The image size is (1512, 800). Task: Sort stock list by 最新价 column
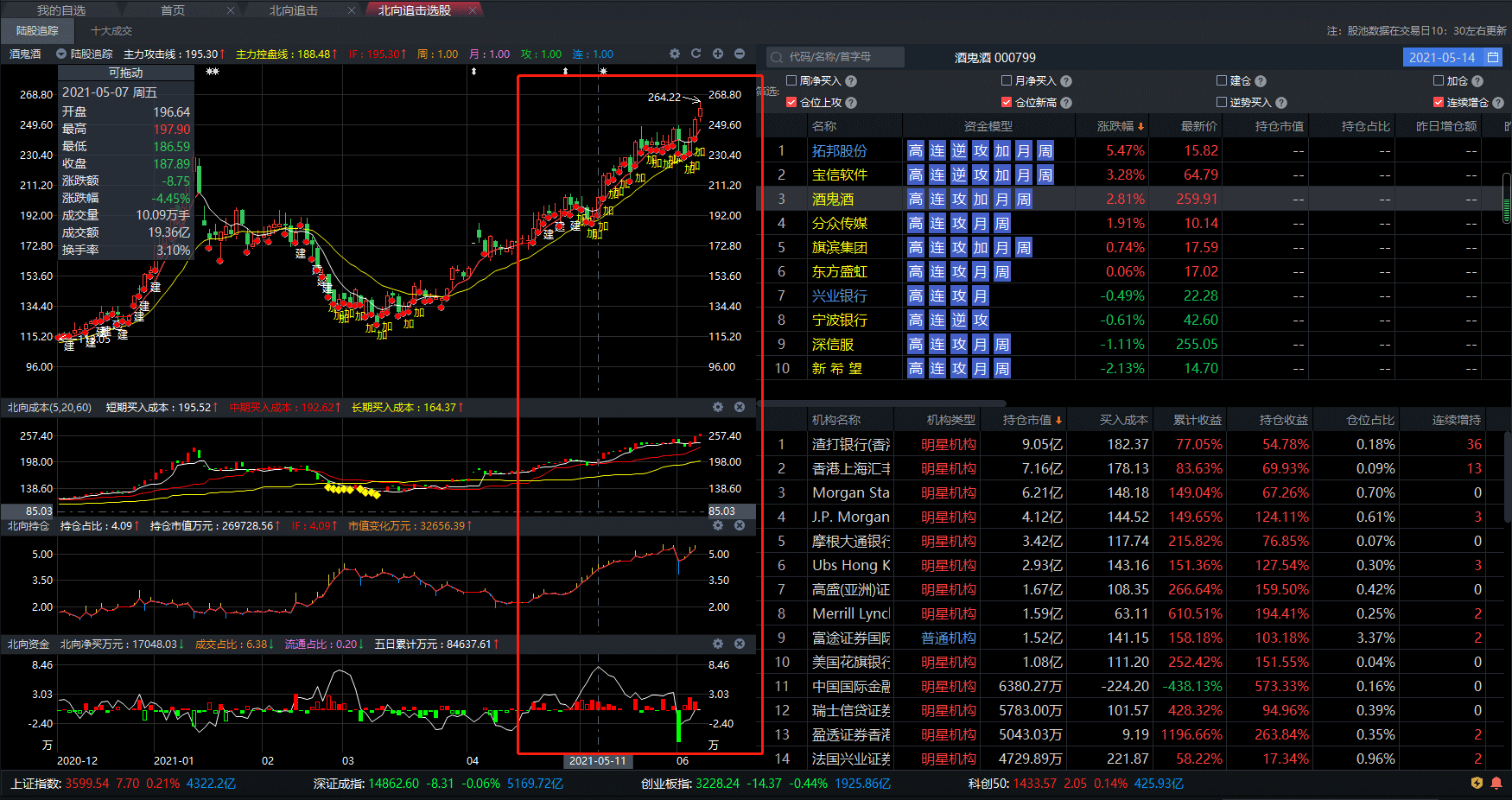(x=1199, y=126)
